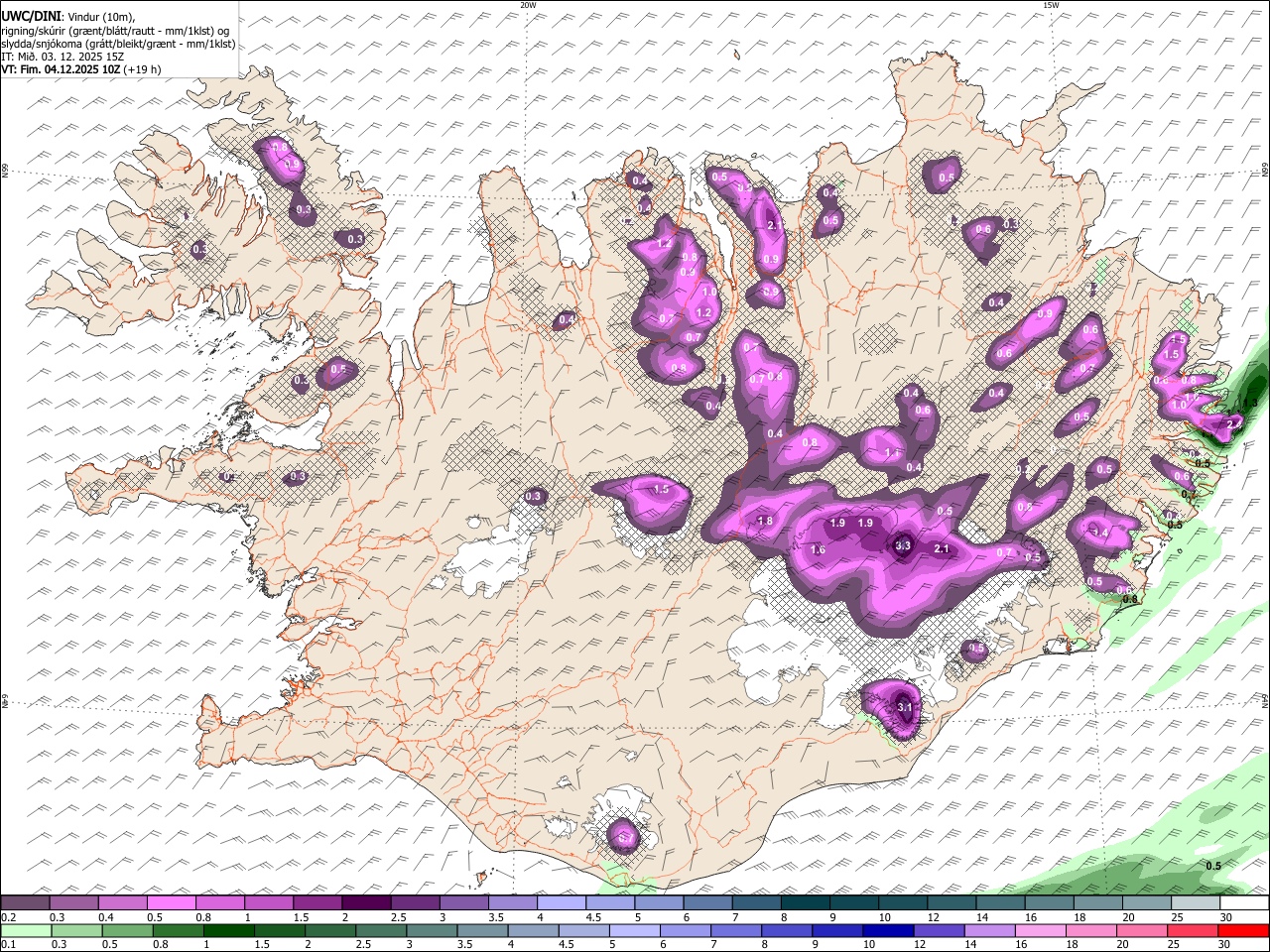Image resolution: width=1270 pixels, height=952 pixels.
Task: Click the "15W" longitude label
Action: point(1051,5)
